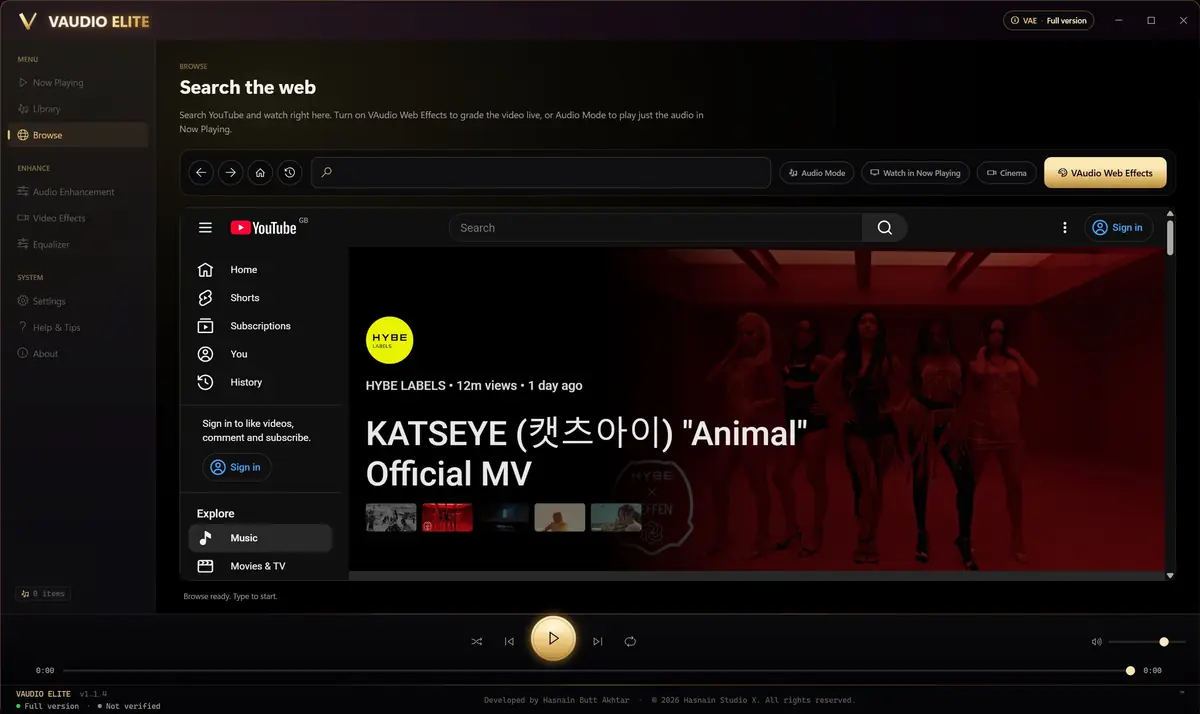Click Sign in at YouTube top right
Viewport: 1200px width, 714px height.
point(1118,228)
